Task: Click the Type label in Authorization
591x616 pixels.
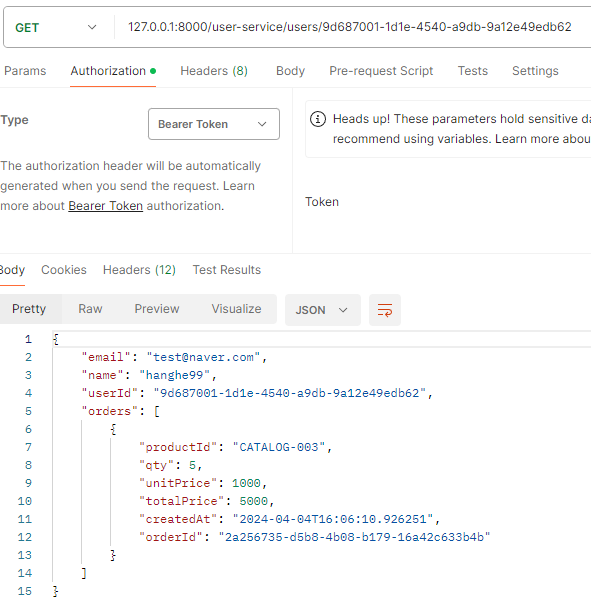Action: [15, 120]
